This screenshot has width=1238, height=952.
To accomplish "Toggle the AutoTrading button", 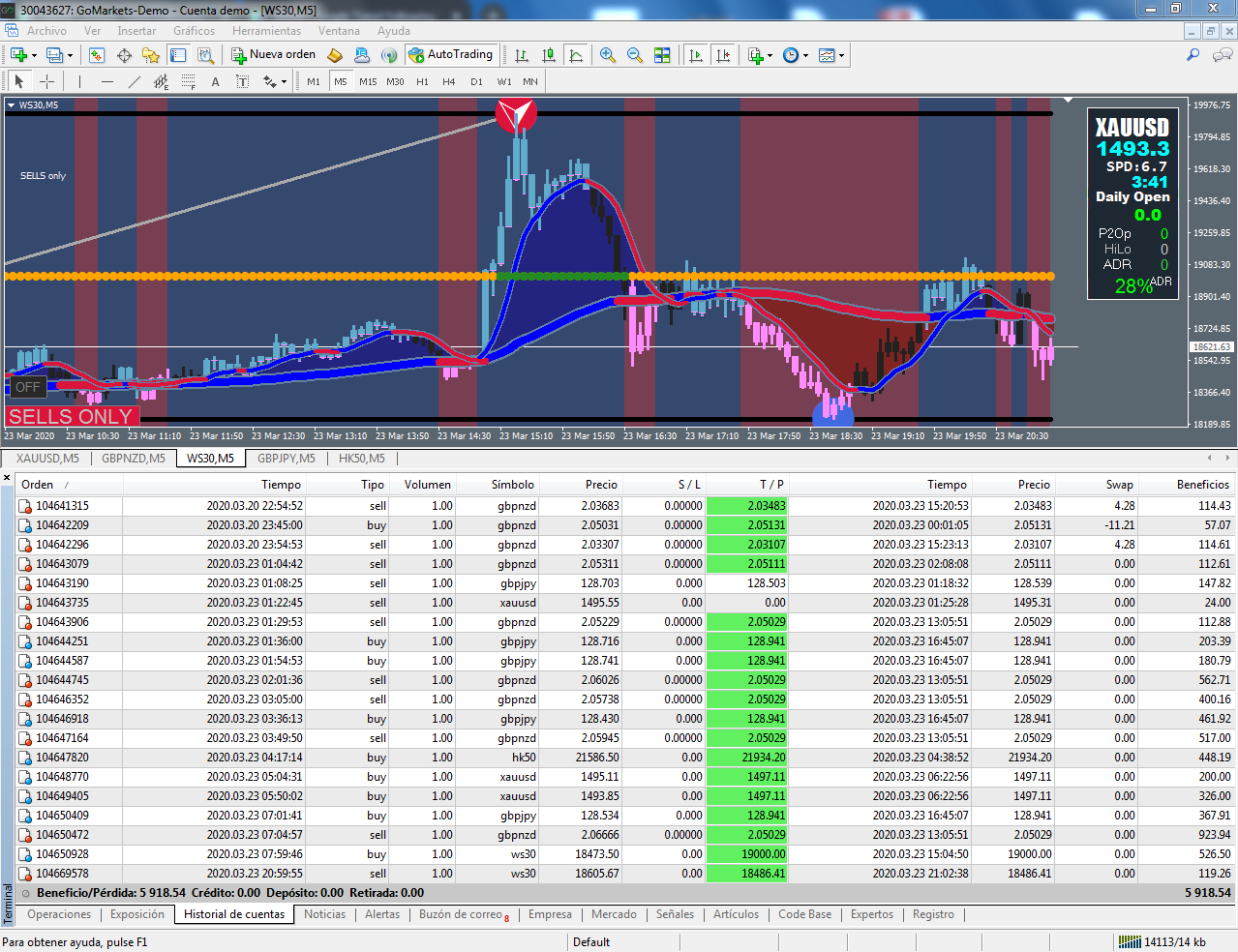I will point(451,55).
